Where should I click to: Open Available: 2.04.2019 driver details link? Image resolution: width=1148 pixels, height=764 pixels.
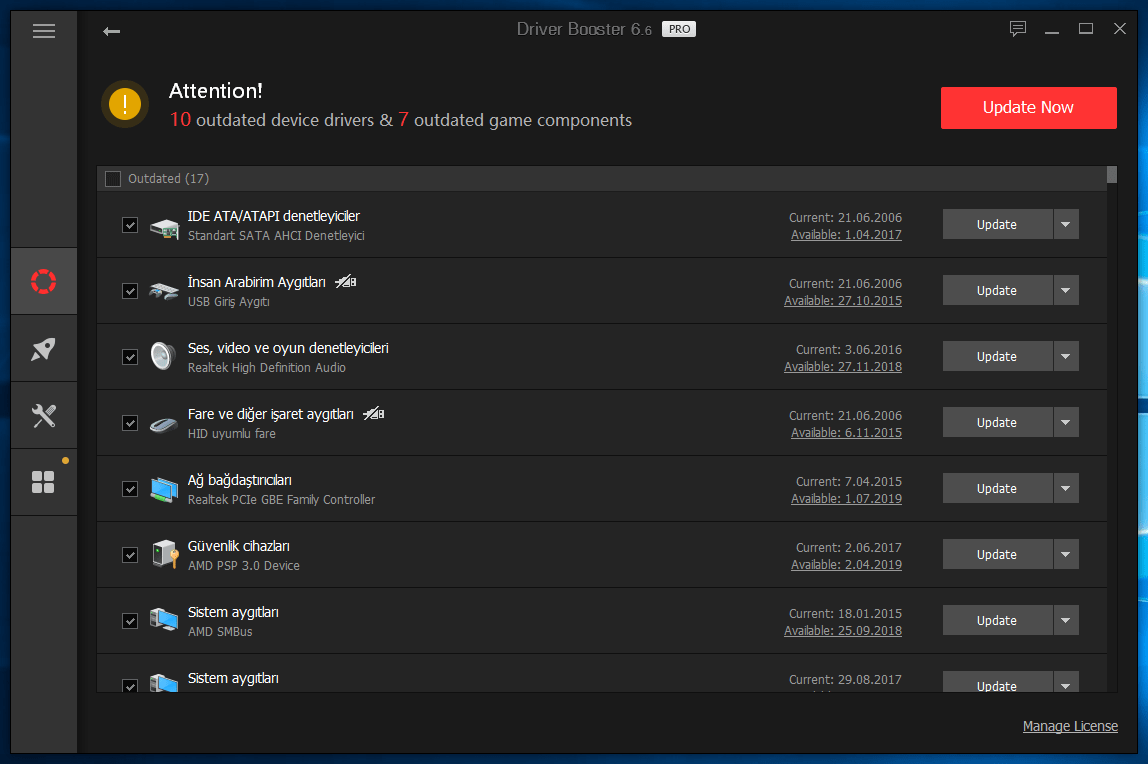pyautogui.click(x=846, y=564)
